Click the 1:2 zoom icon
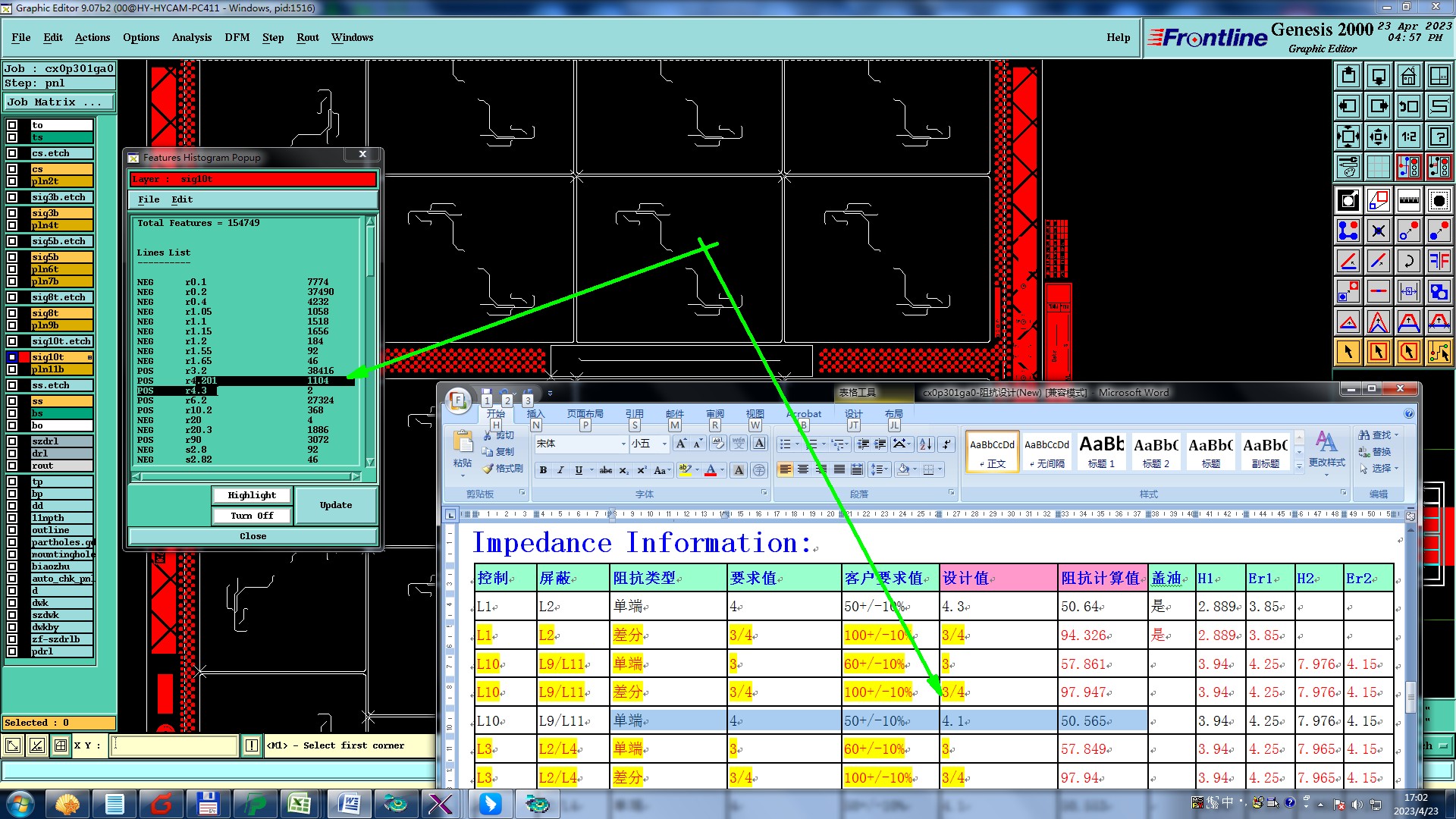 pyautogui.click(x=1408, y=136)
